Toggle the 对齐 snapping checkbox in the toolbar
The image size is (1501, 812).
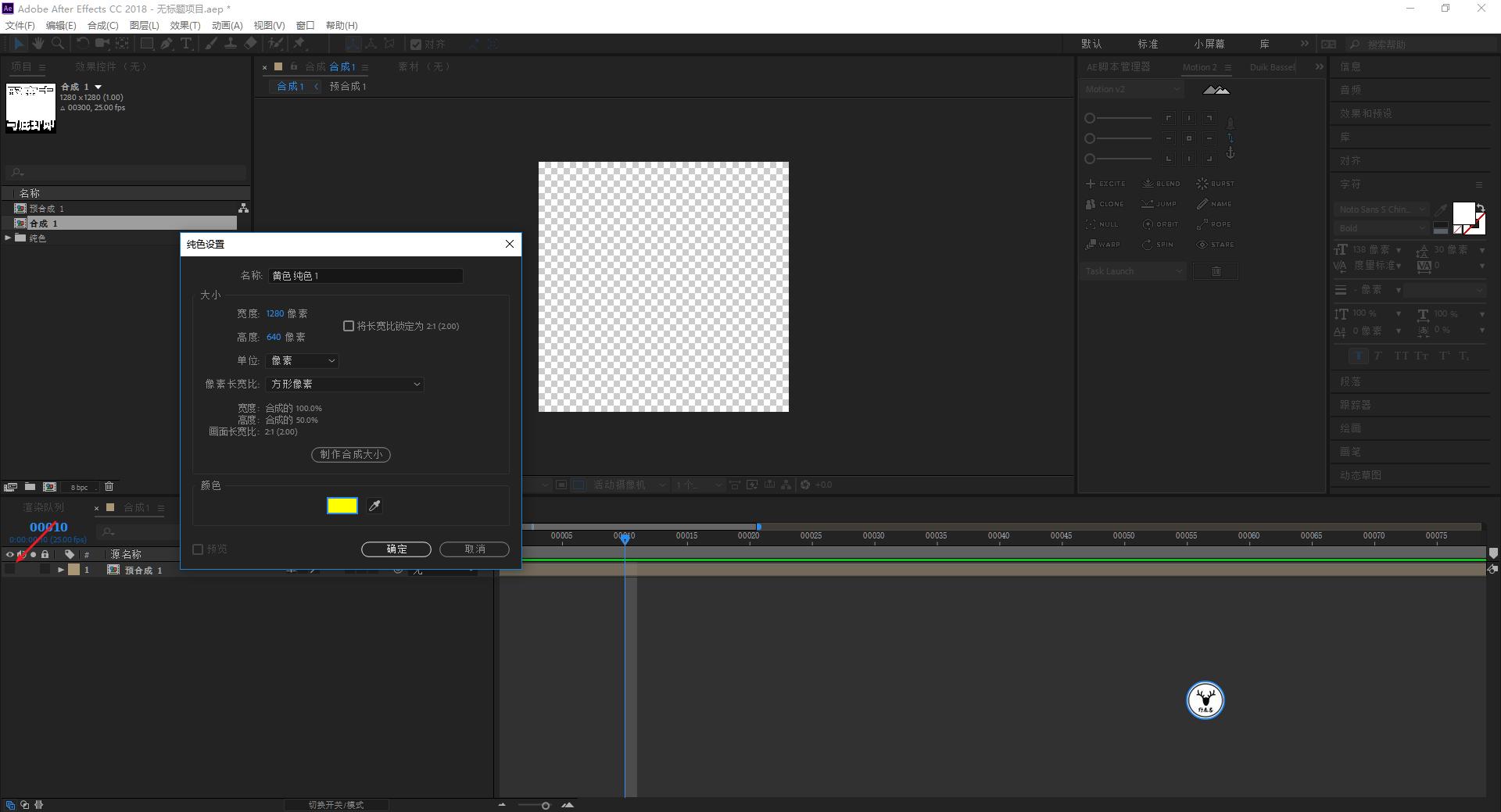416,45
